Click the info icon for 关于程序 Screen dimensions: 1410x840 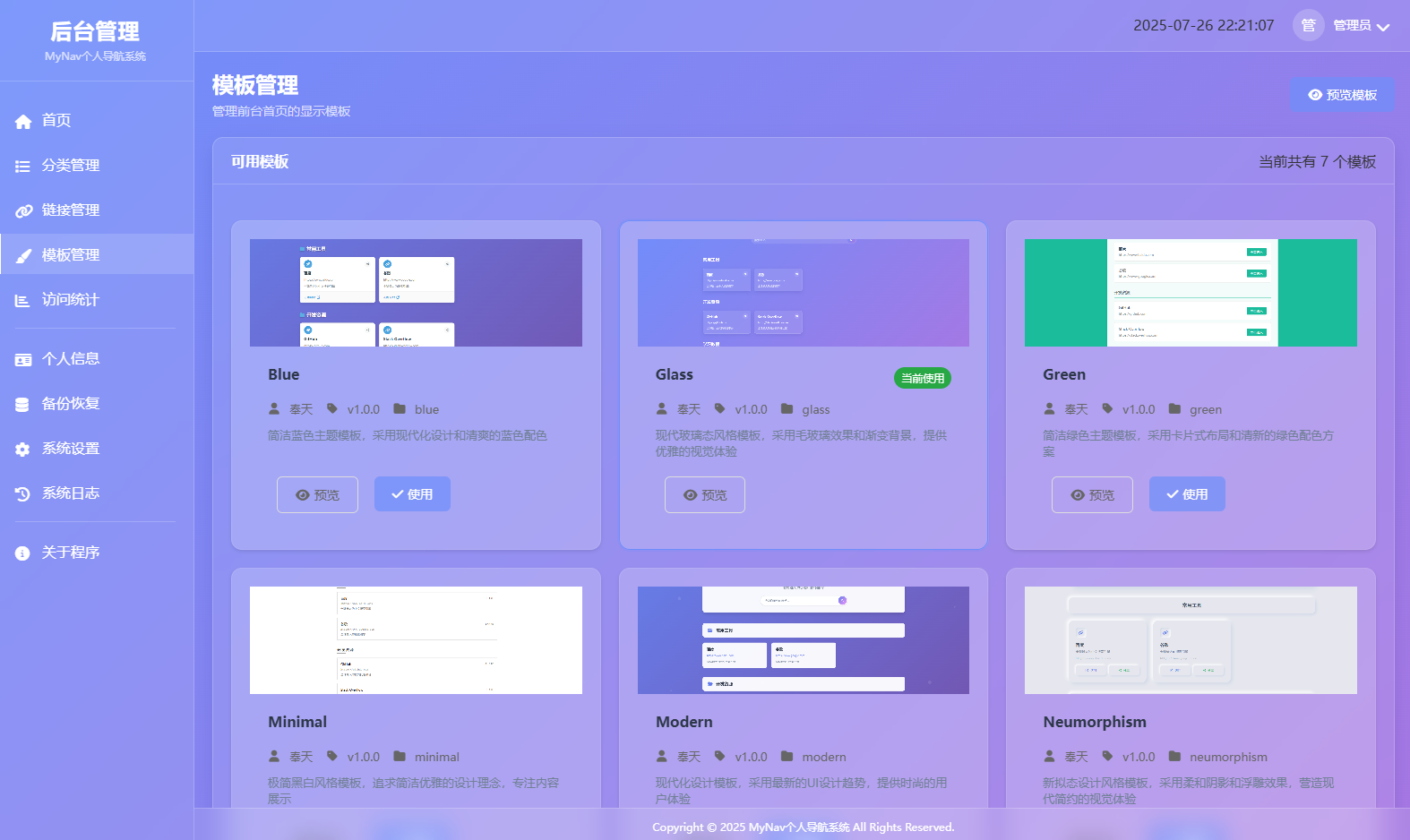pos(23,553)
